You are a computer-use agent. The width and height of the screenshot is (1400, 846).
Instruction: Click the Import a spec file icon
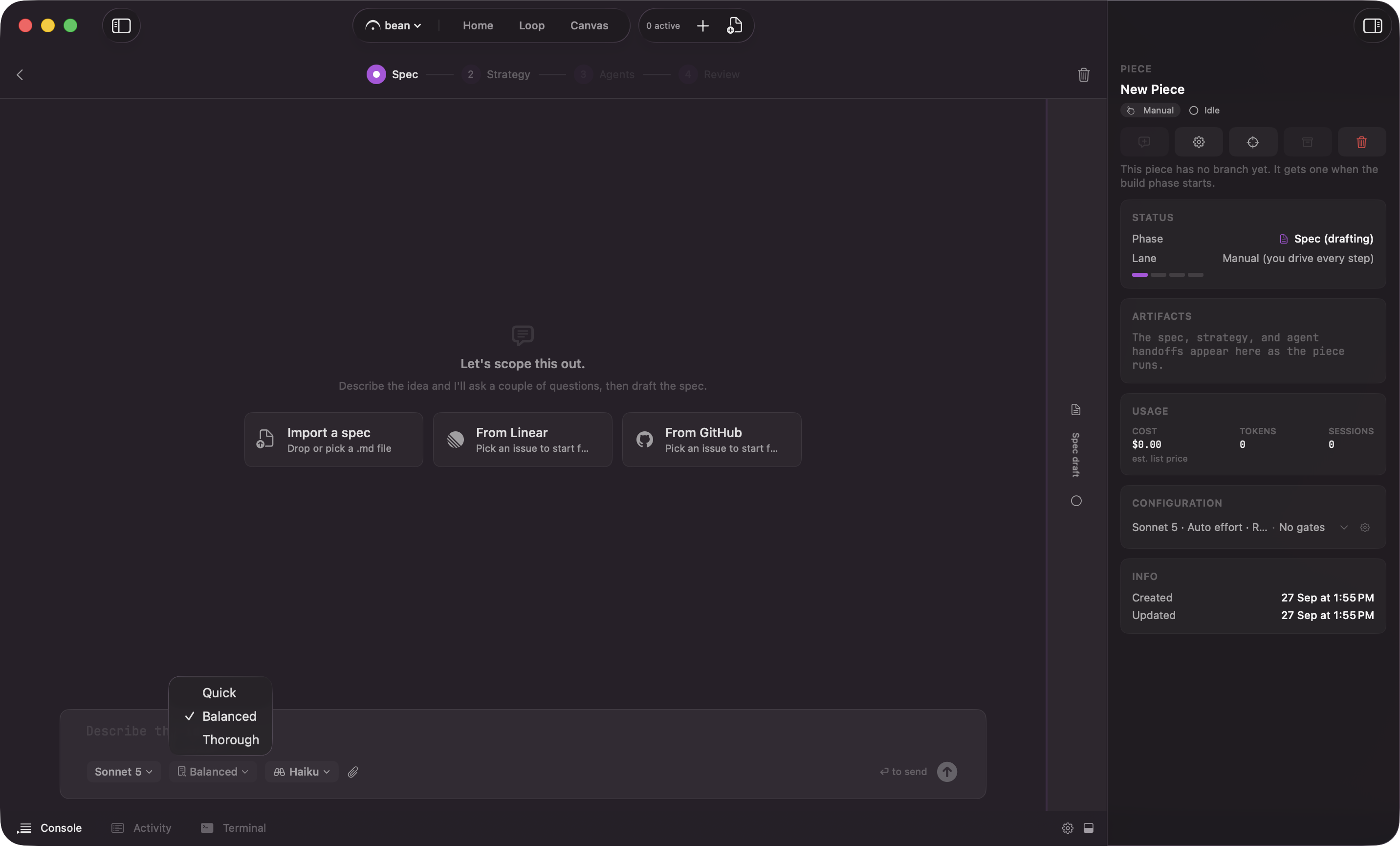[265, 440]
